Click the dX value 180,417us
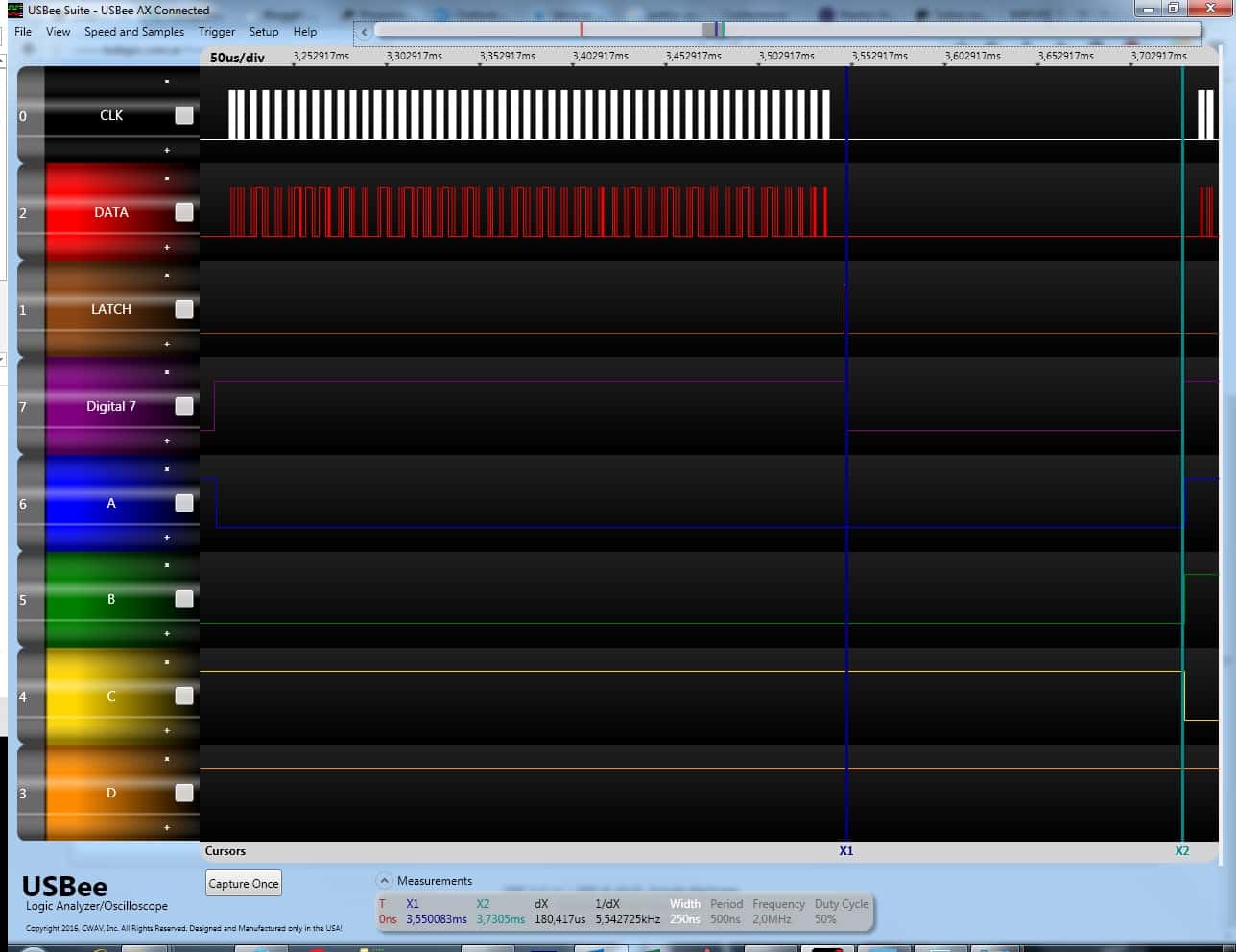1236x952 pixels. (x=559, y=919)
